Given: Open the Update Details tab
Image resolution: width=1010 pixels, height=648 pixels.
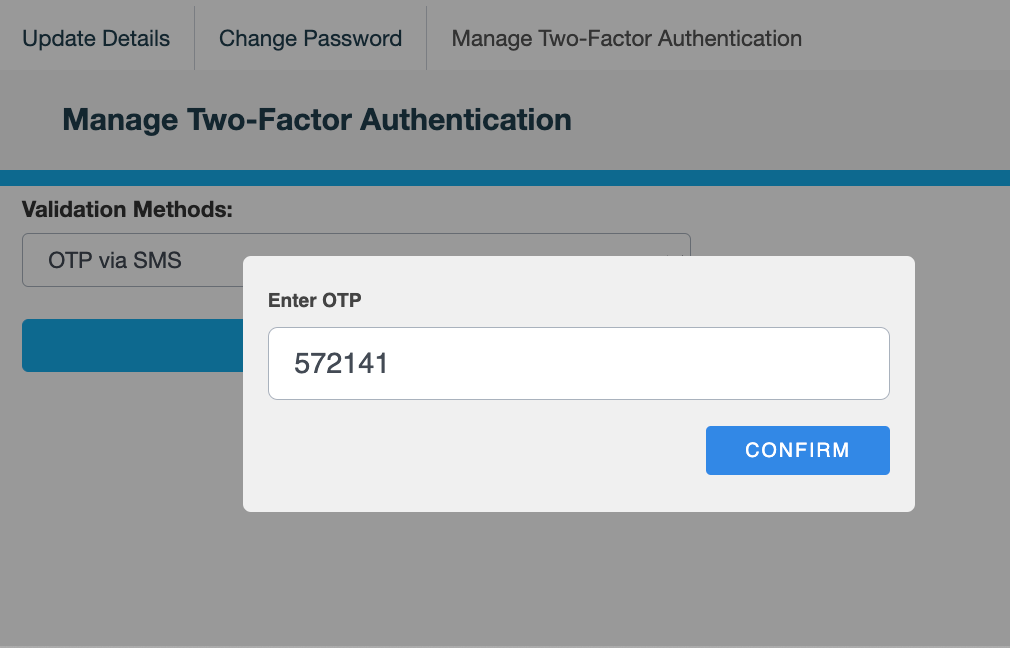Looking at the screenshot, I should pyautogui.click(x=96, y=39).
